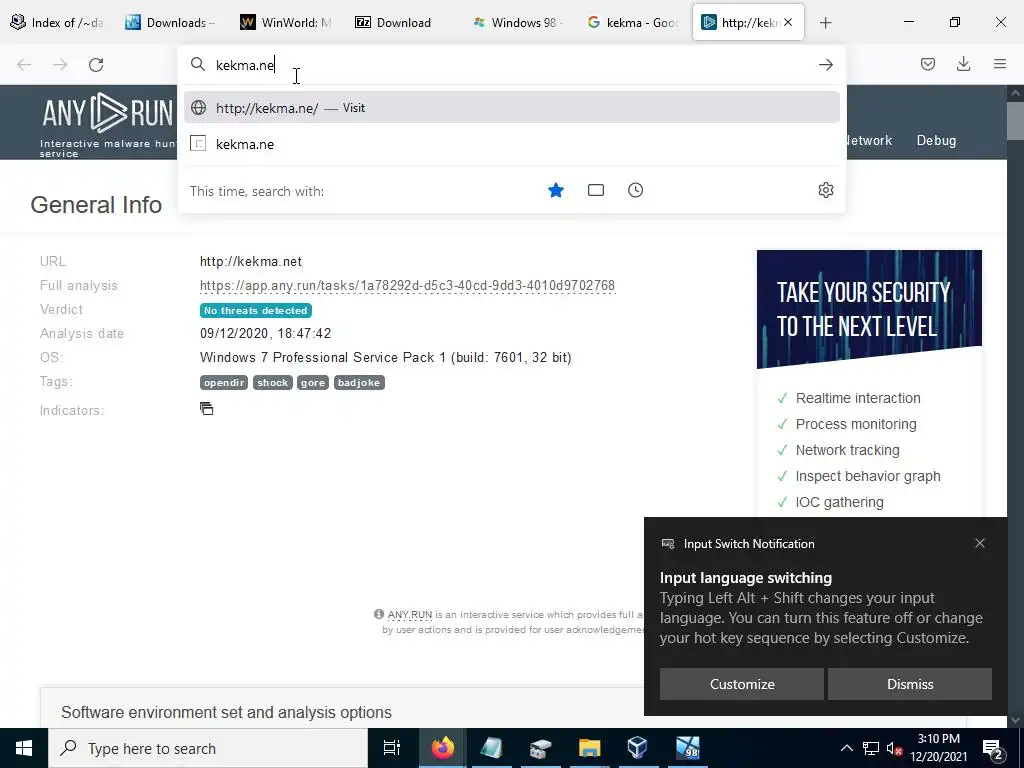The image size is (1024, 768).
Task: Select http://kekma.ne/ Visit suggestion
Action: coord(511,108)
